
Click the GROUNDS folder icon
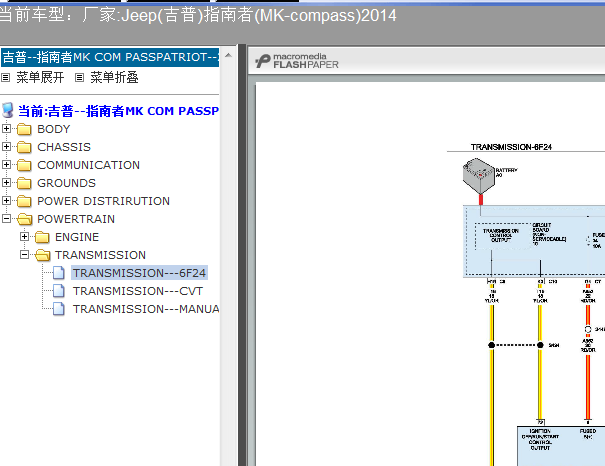24,183
